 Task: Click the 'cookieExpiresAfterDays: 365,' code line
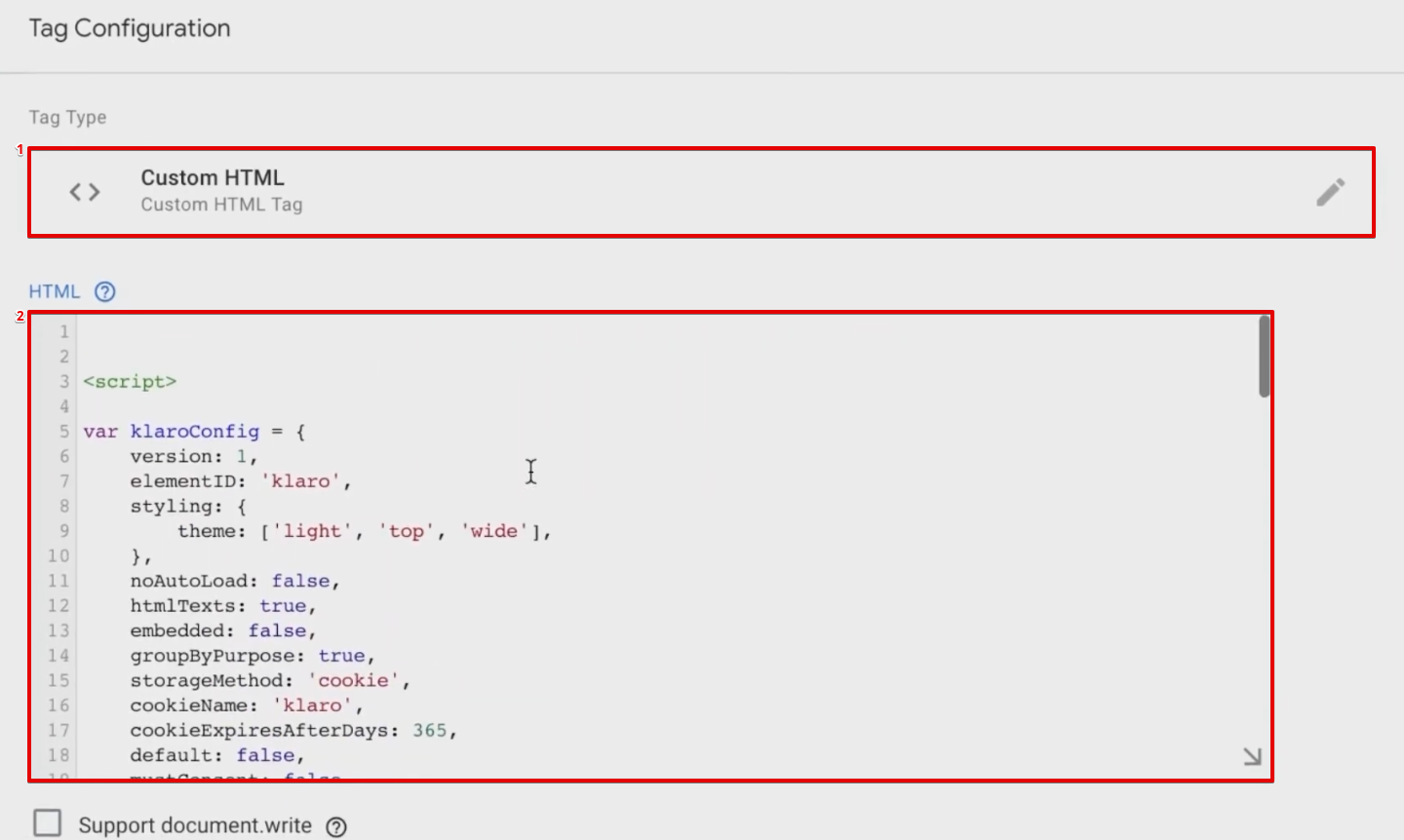point(293,731)
